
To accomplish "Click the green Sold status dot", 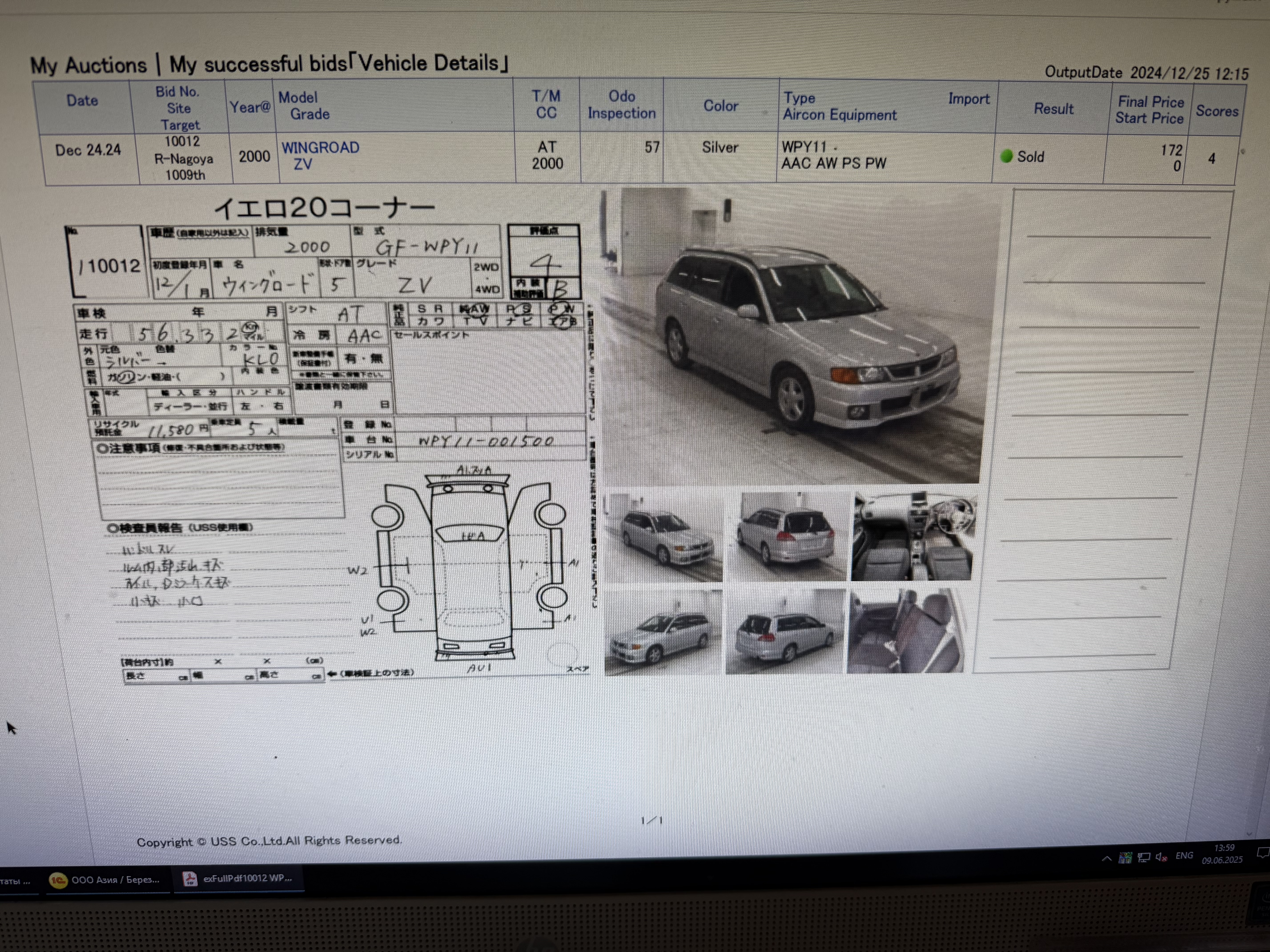I will 1007,156.
